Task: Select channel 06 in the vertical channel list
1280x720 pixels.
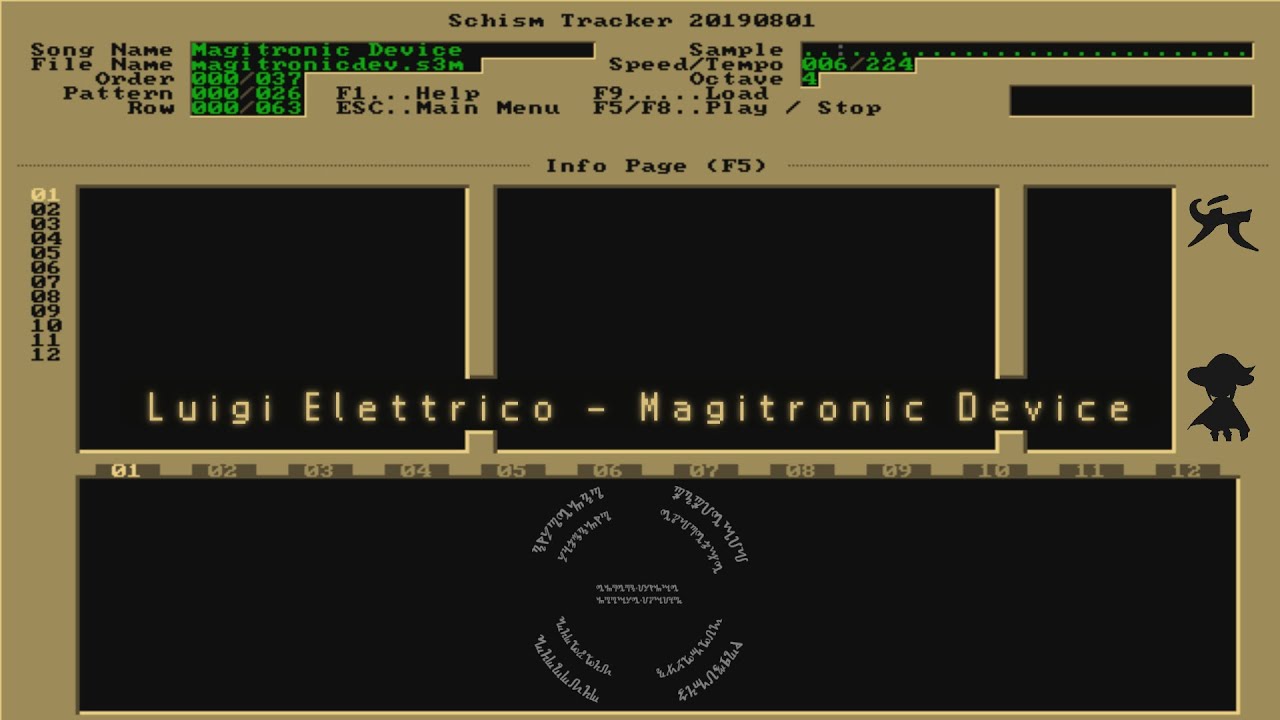Action: pos(46,267)
